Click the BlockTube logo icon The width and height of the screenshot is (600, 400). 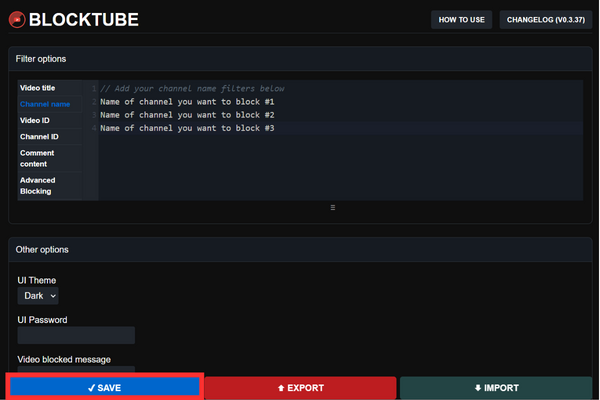click(17, 19)
